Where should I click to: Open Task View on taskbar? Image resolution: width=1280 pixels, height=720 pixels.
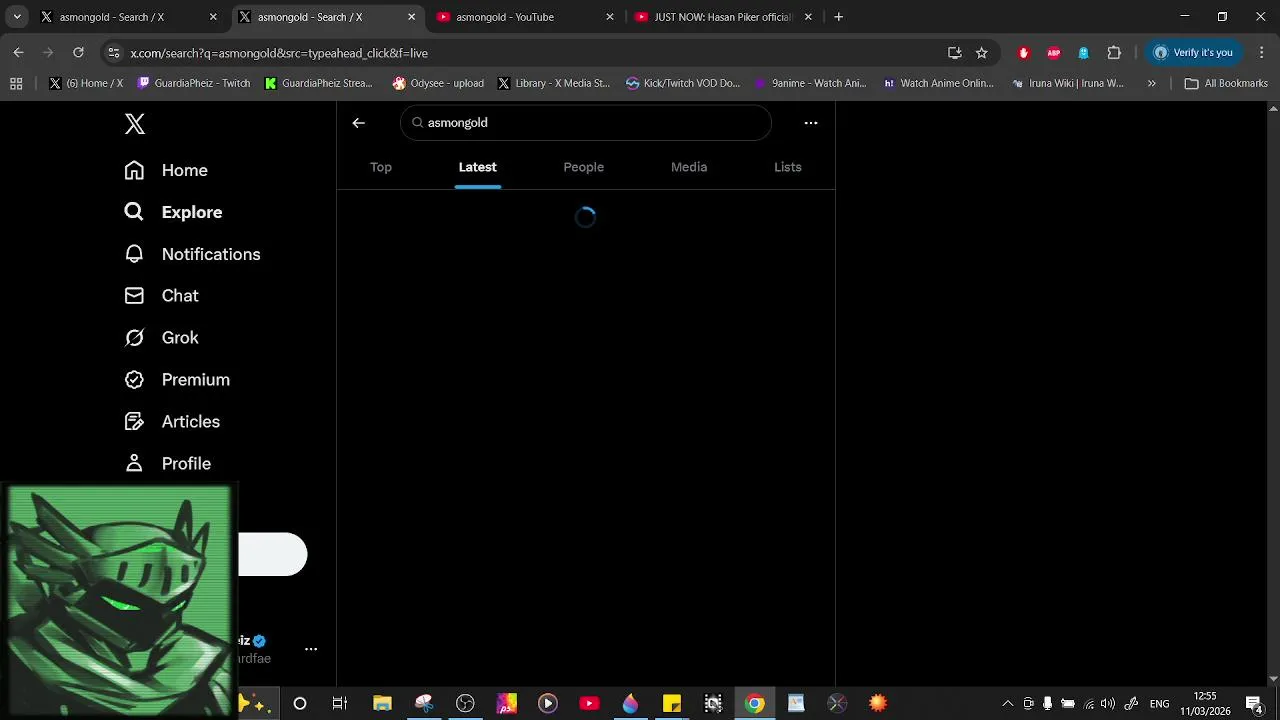pyautogui.click(x=340, y=704)
